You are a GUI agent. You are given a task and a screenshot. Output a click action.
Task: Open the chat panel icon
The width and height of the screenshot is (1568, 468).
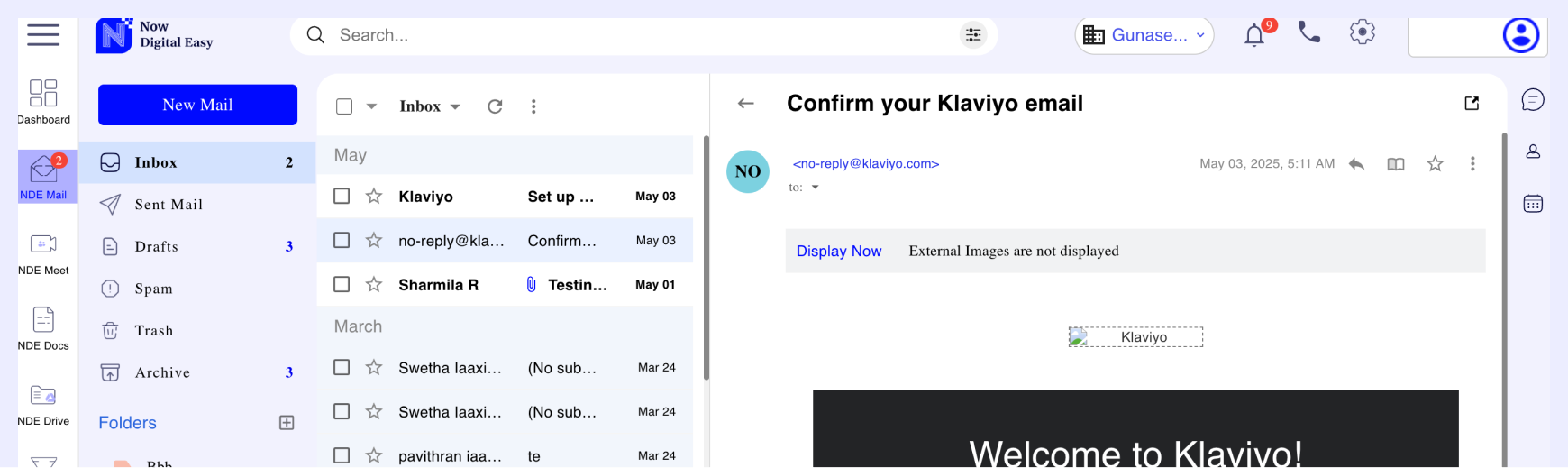[x=1533, y=100]
